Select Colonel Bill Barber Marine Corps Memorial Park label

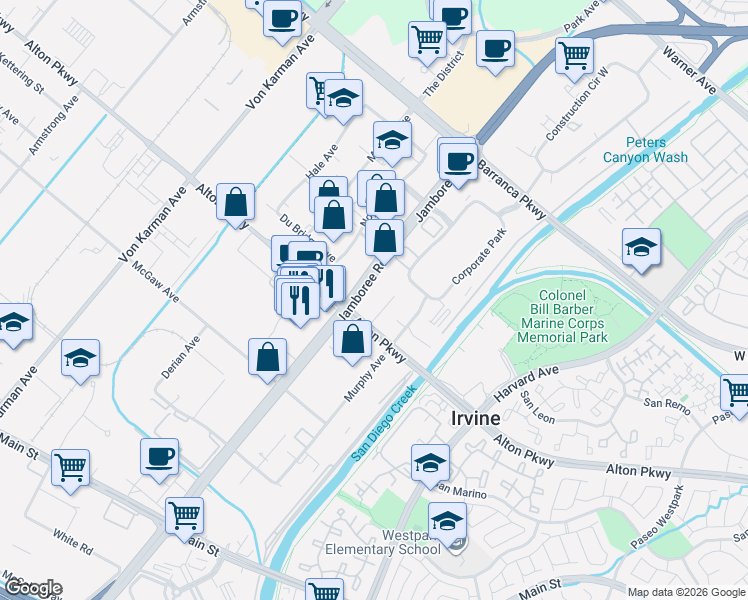pyautogui.click(x=562, y=316)
